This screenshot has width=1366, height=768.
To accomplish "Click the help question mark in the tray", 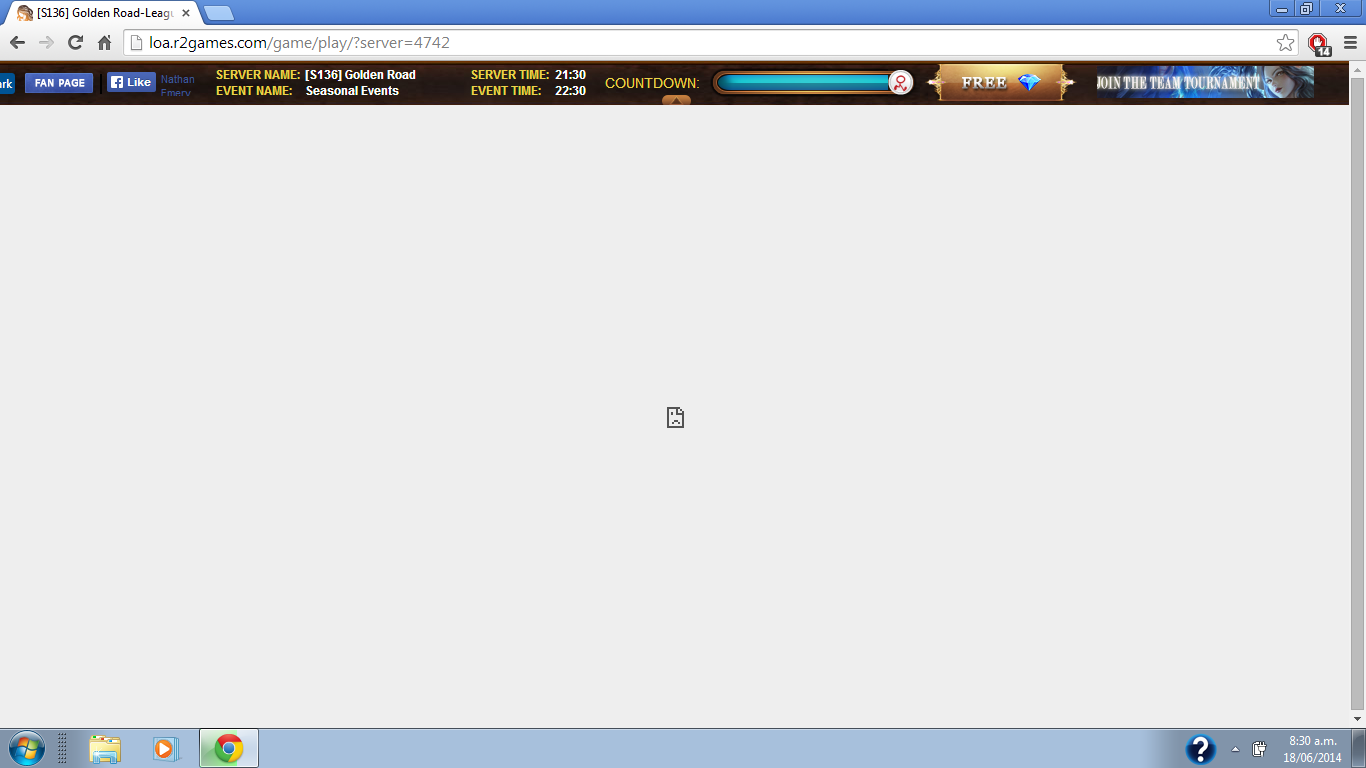I will (1200, 749).
